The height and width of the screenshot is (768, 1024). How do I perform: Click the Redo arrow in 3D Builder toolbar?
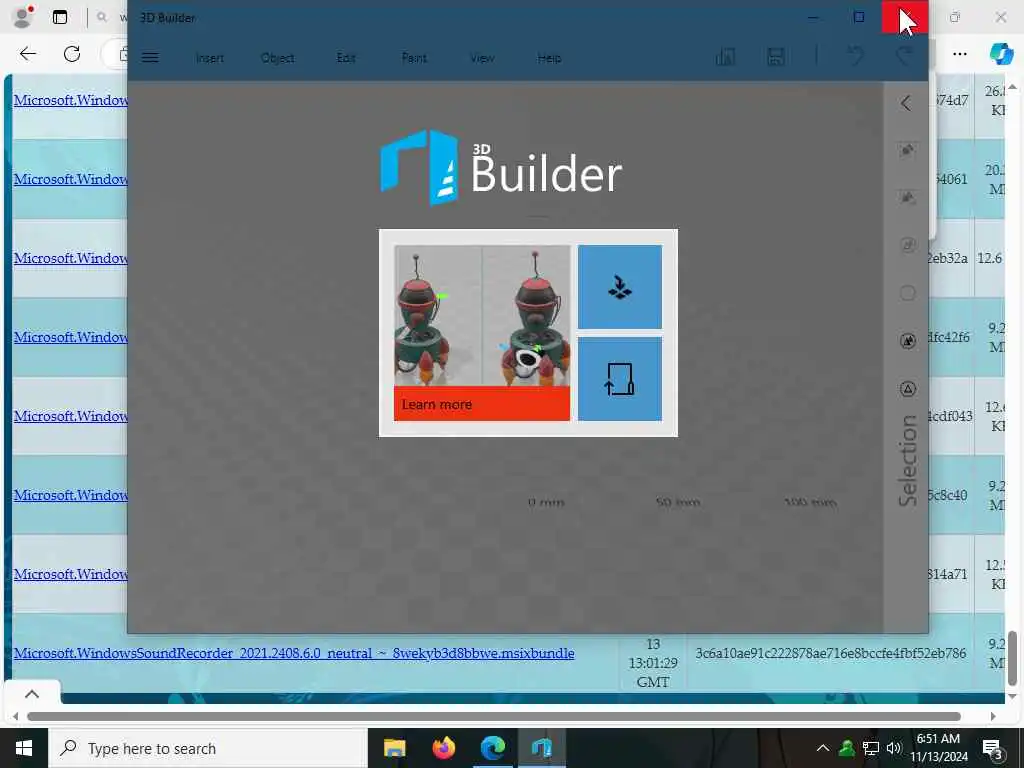click(904, 57)
